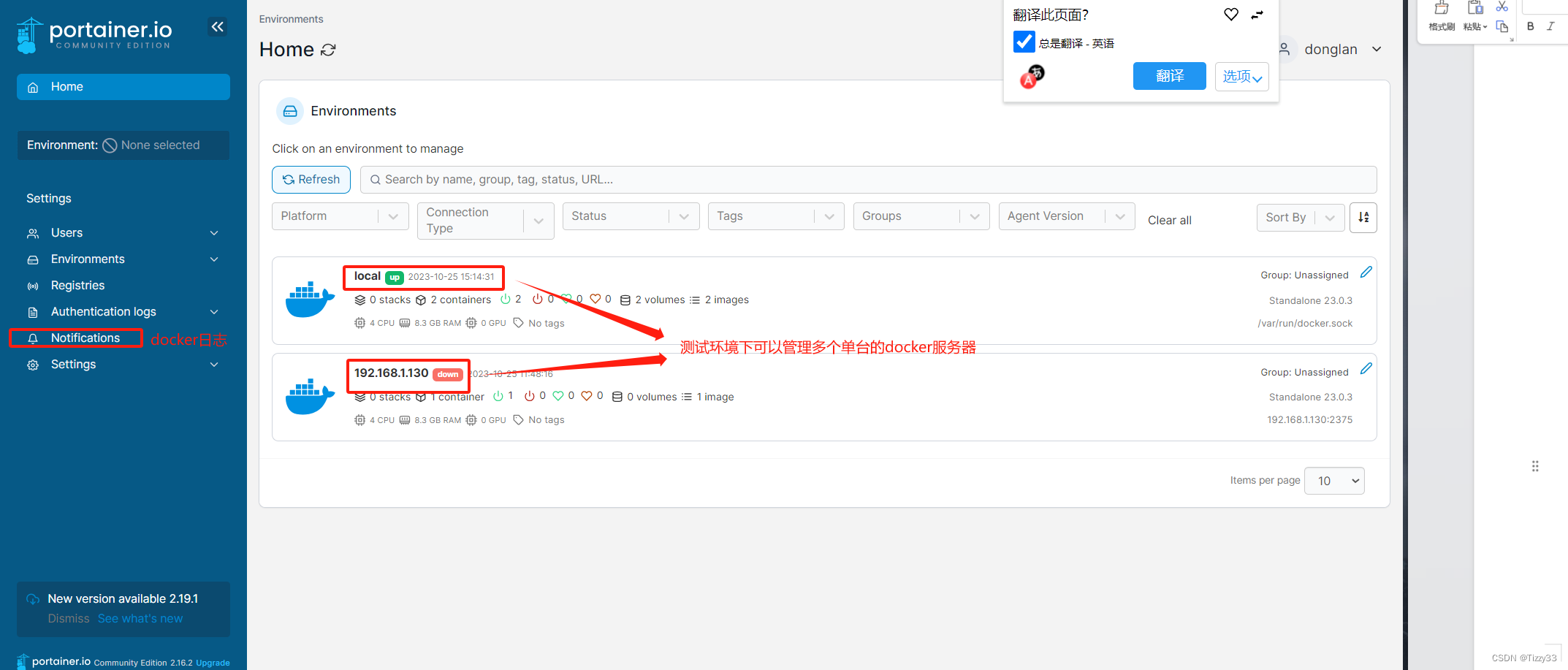This screenshot has width=1568, height=670.
Task: Go to Home in the sidebar
Action: click(x=123, y=87)
